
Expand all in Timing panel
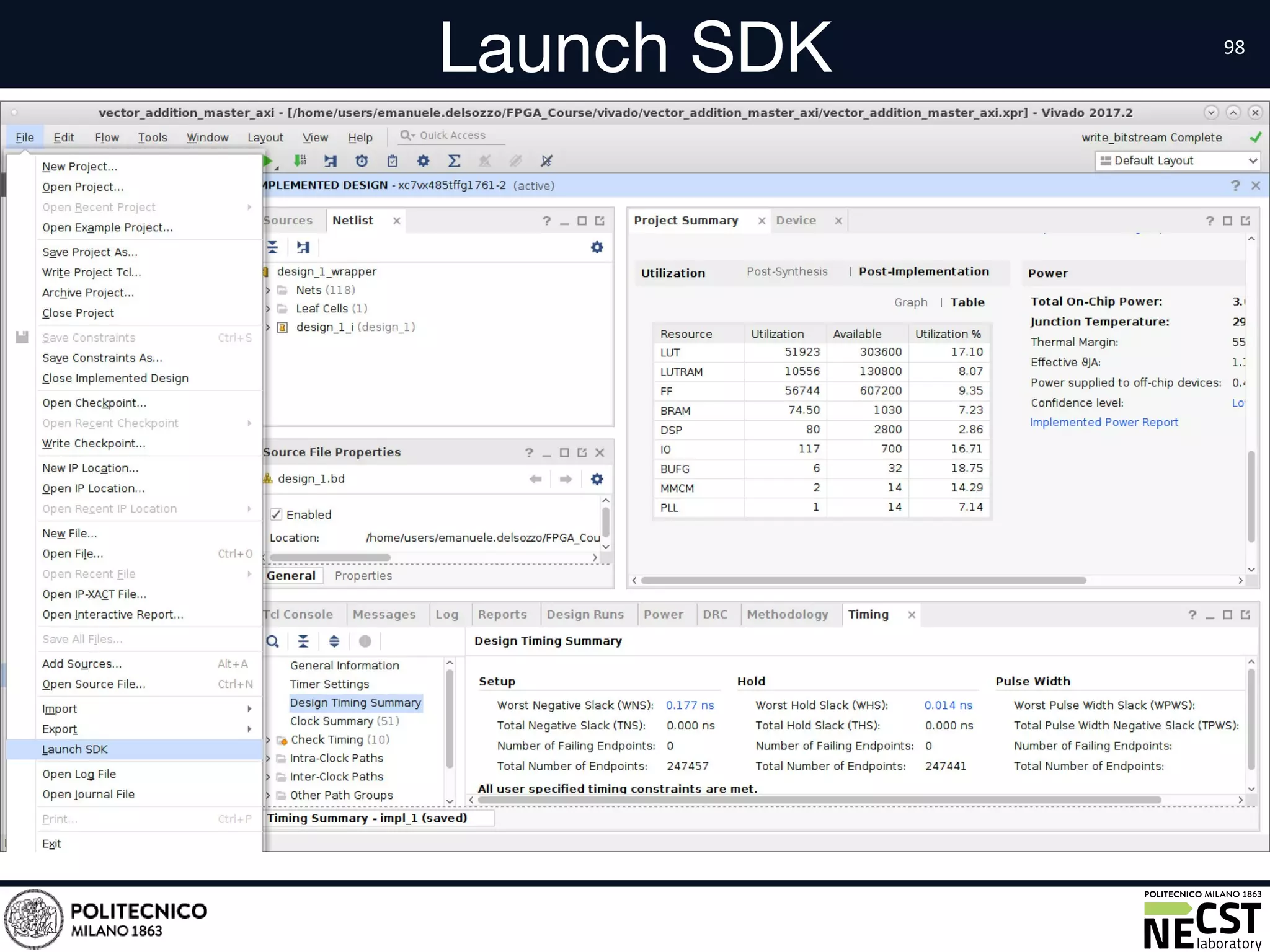pos(334,641)
